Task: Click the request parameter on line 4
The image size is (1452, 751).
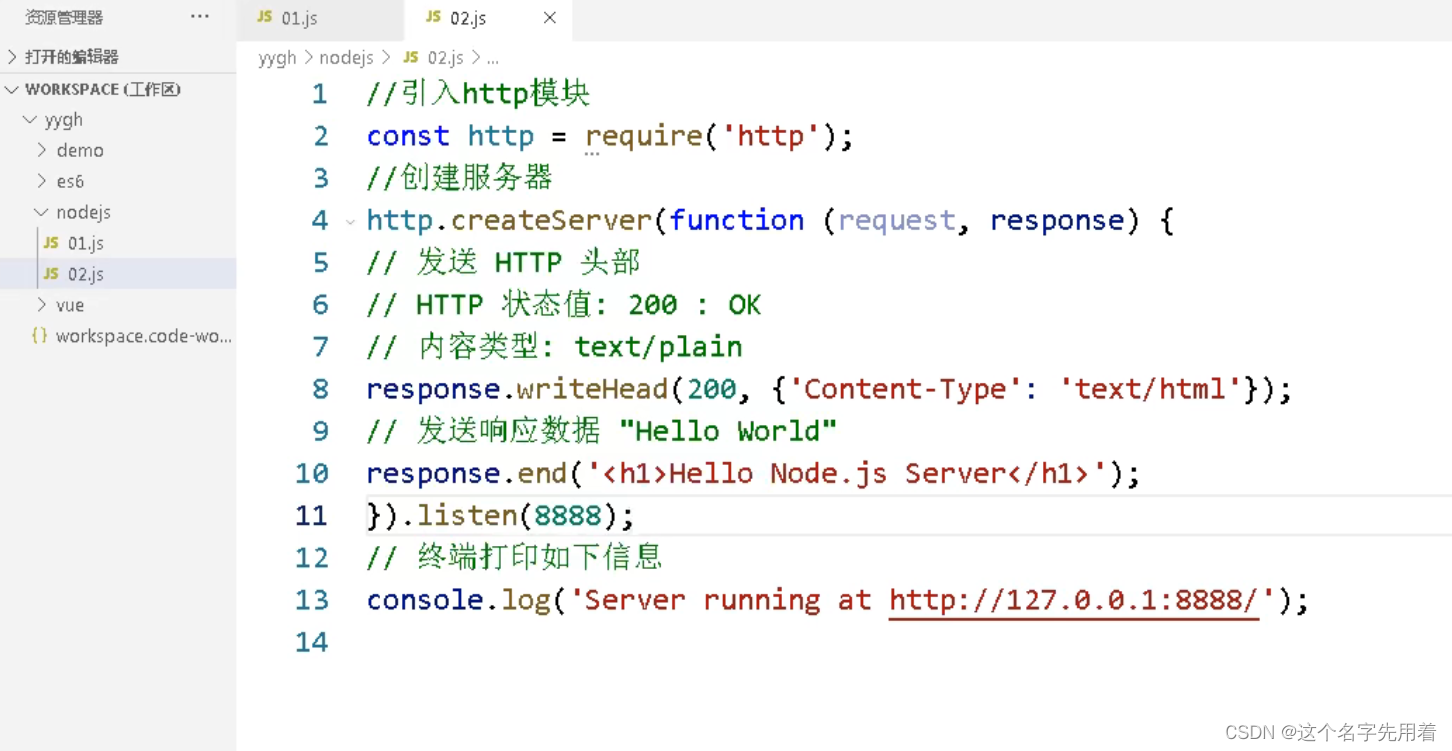Action: pyautogui.click(x=896, y=220)
